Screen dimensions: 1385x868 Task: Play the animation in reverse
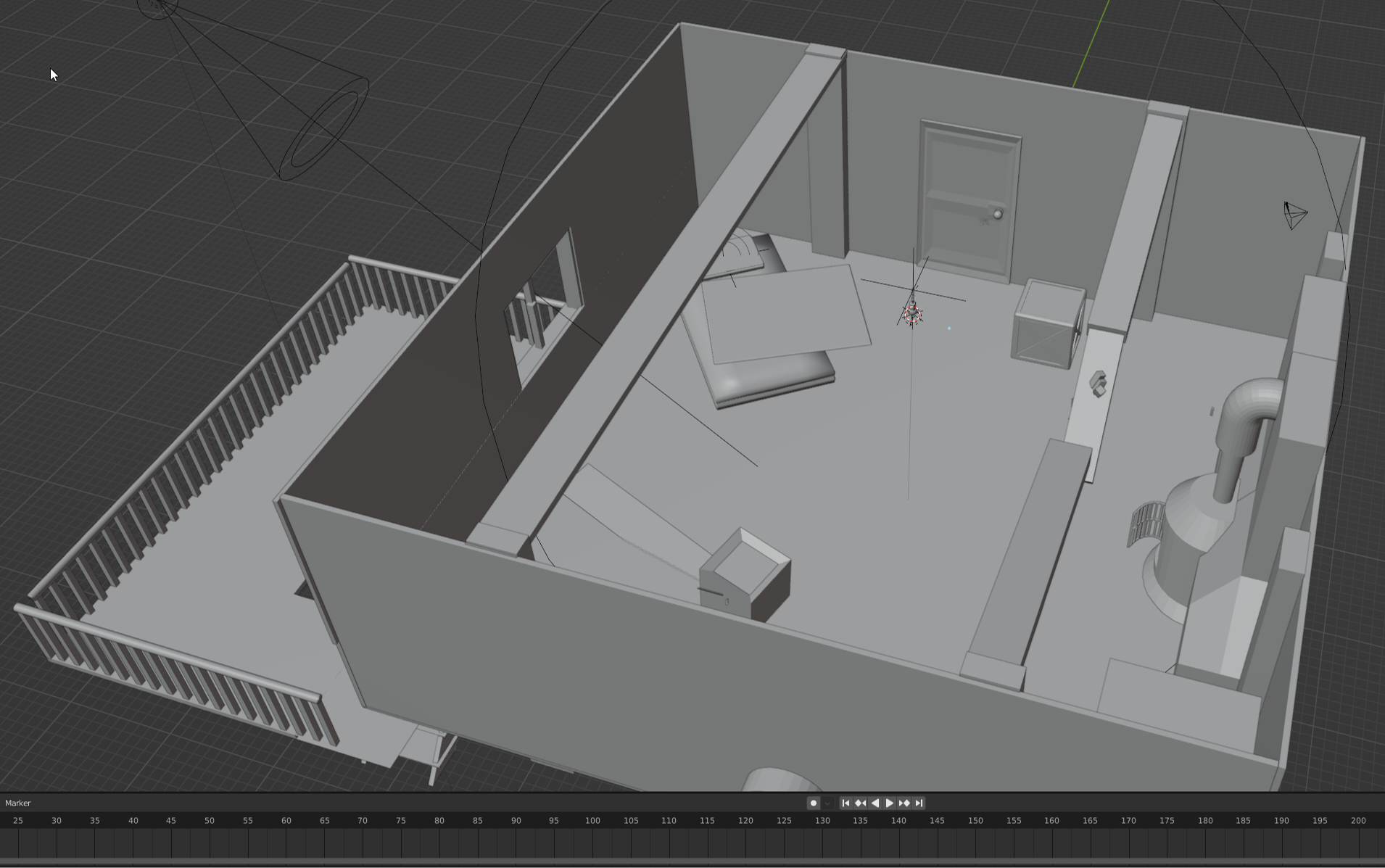pos(876,803)
